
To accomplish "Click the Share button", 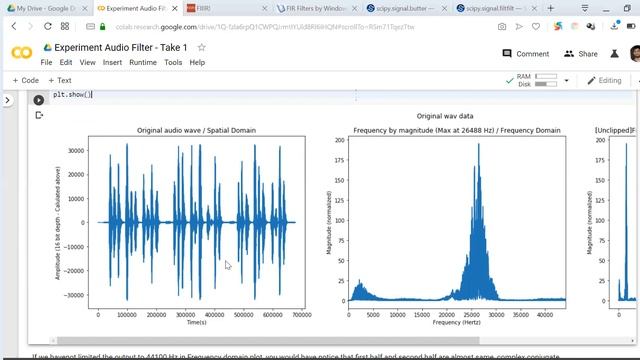I will coord(581,54).
